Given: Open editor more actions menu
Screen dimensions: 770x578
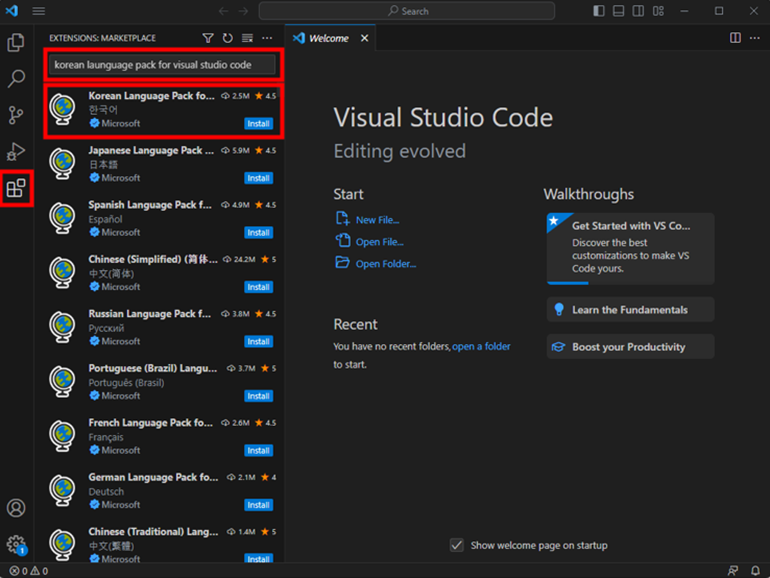Looking at the screenshot, I should pos(755,38).
